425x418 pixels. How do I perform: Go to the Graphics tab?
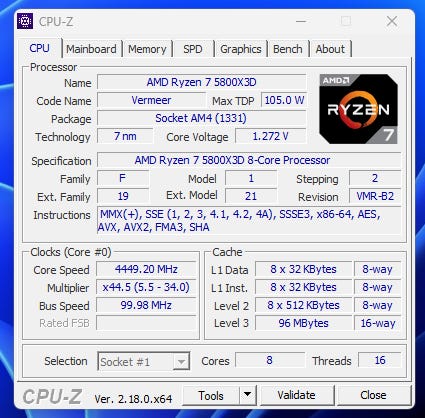[241, 49]
